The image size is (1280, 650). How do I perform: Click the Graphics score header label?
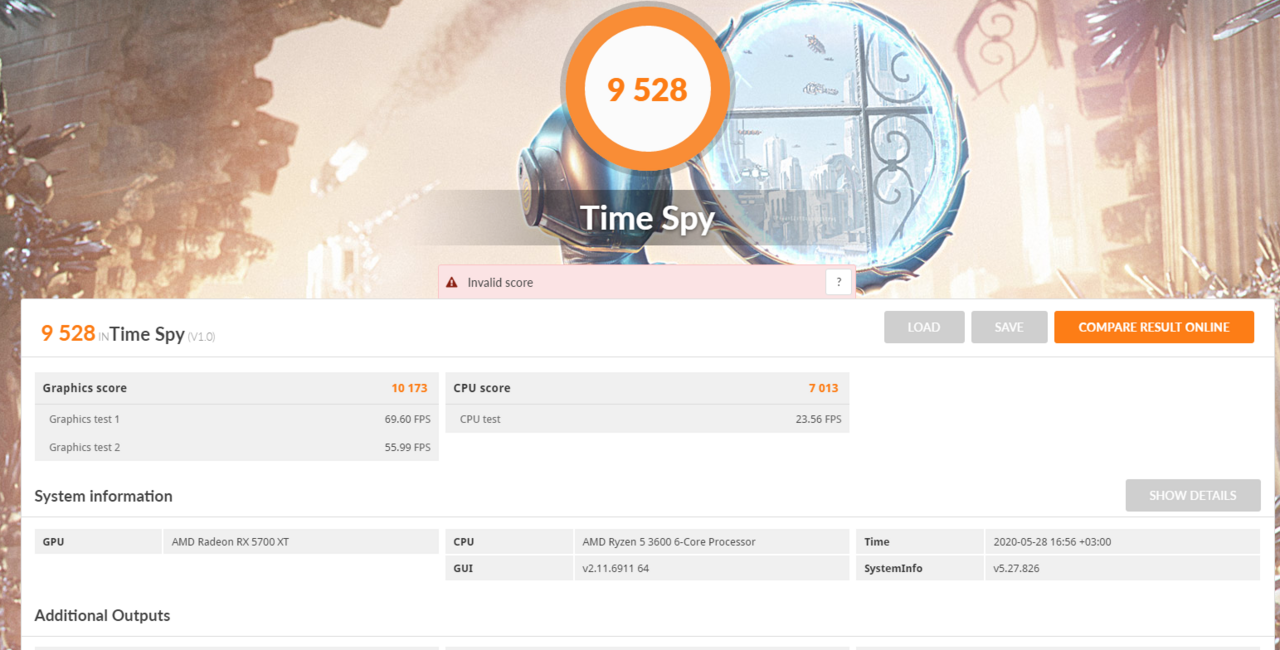pyautogui.click(x=84, y=388)
